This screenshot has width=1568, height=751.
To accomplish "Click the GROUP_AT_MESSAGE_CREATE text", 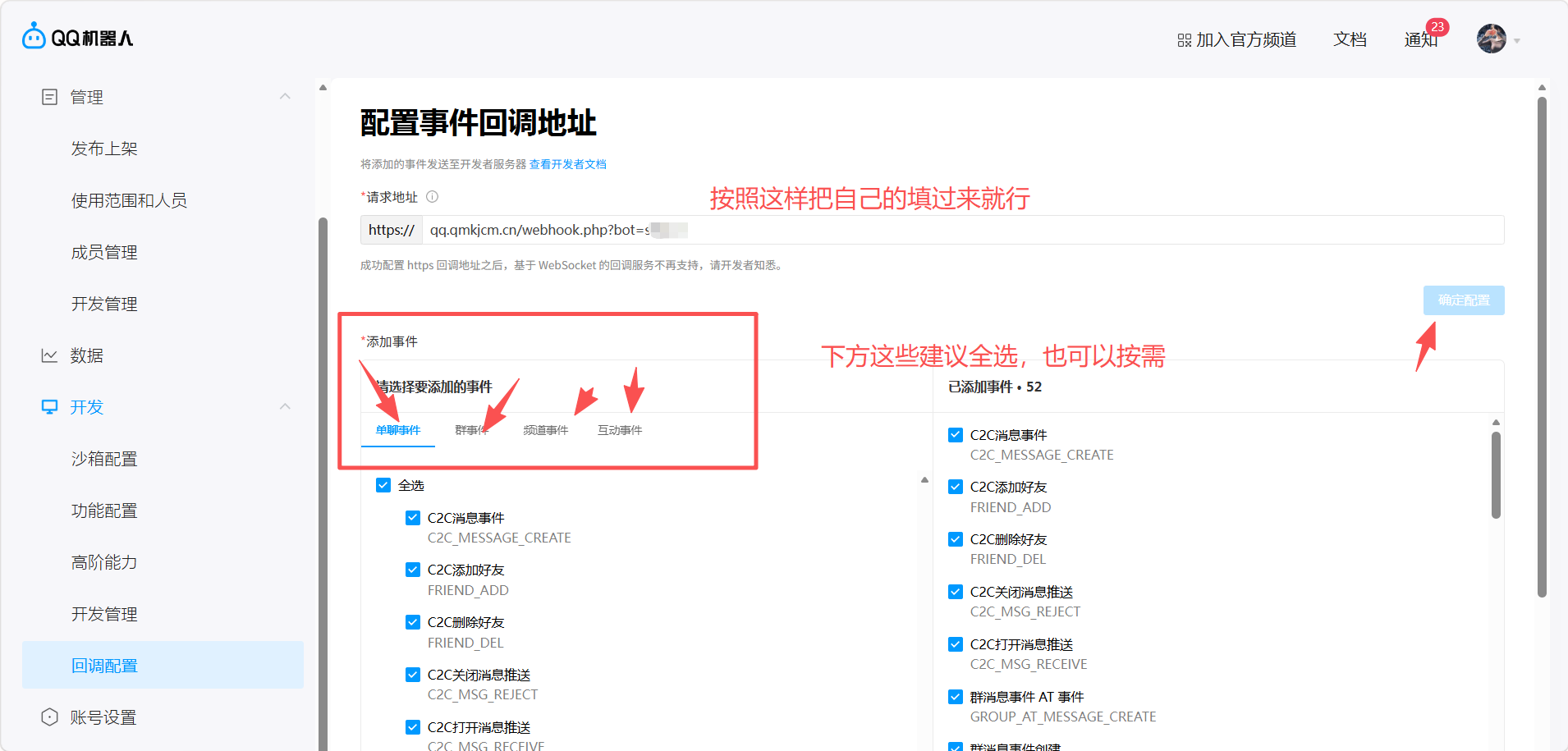I will click(x=1063, y=717).
